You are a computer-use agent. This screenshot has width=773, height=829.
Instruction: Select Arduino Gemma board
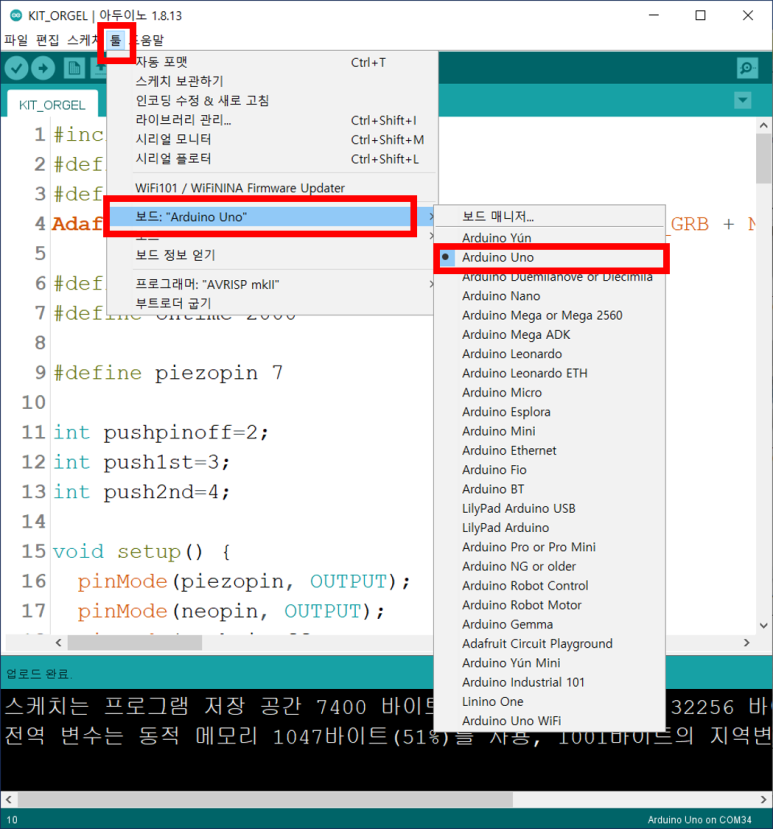tap(549, 624)
